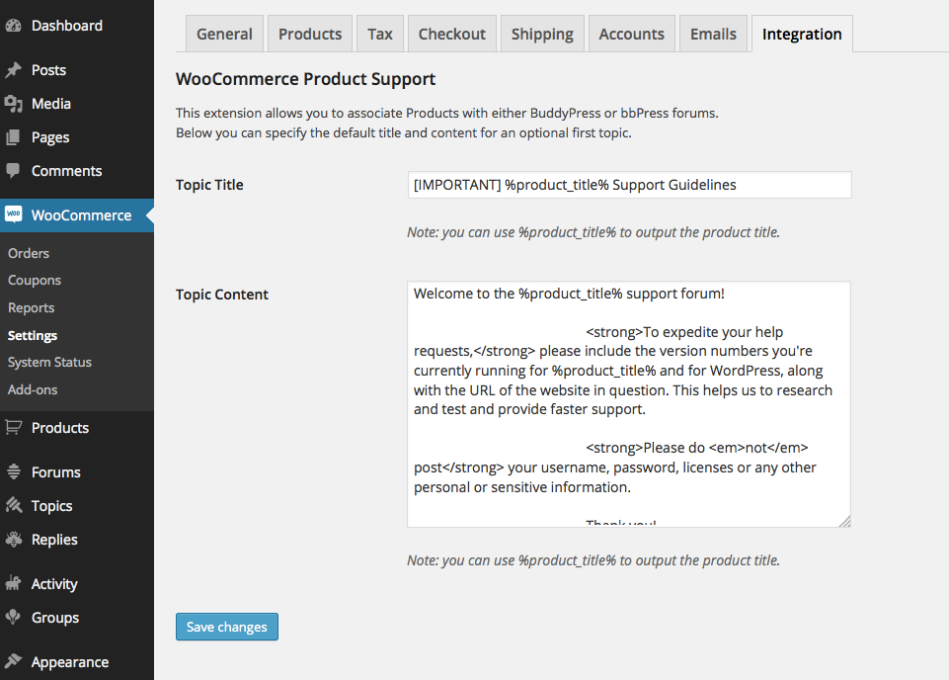Viewport: 949px width, 680px height.
Task: Click the Products cart icon
Action: point(13,428)
